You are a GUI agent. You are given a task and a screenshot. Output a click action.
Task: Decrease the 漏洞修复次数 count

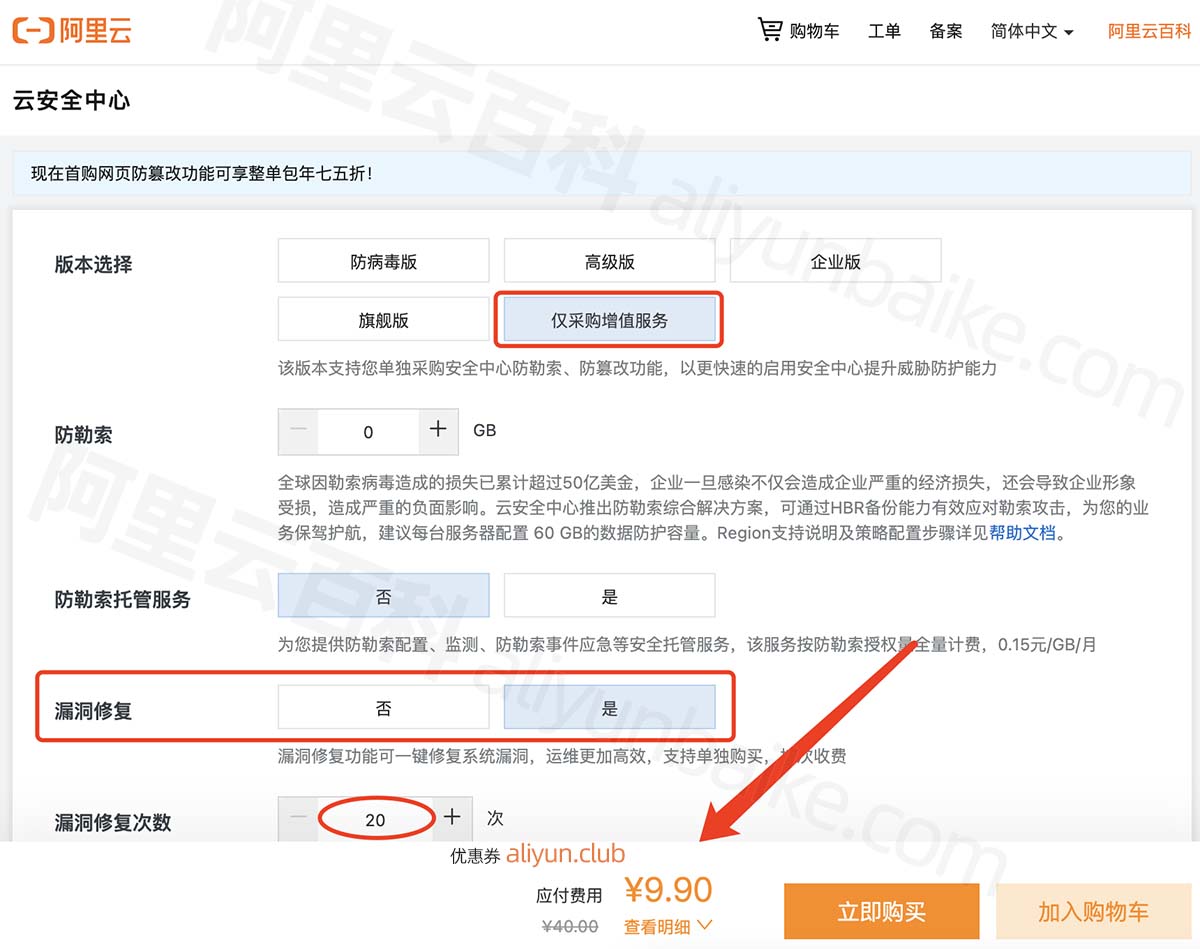(x=299, y=818)
